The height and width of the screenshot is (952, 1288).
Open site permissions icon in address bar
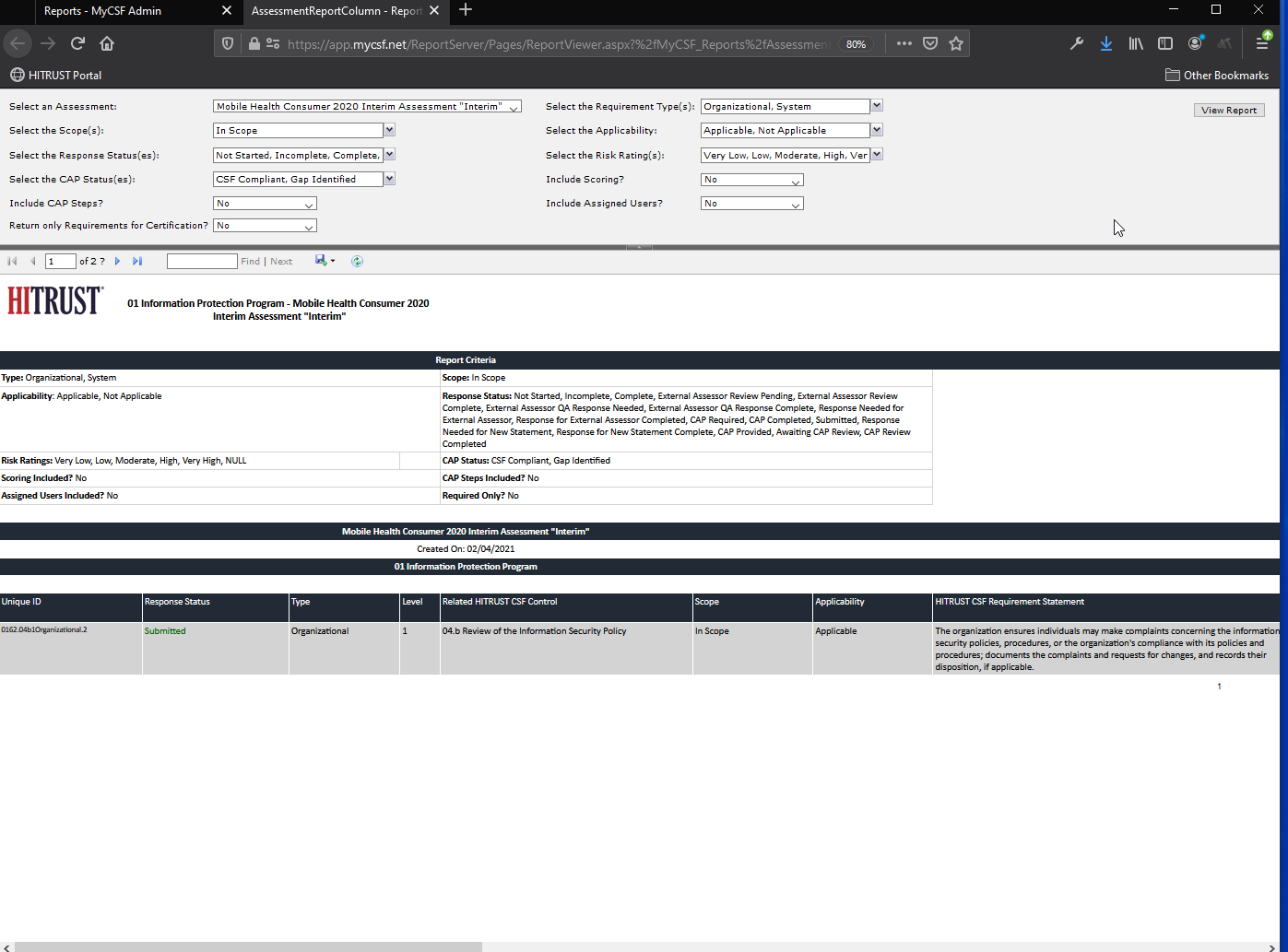coord(272,43)
